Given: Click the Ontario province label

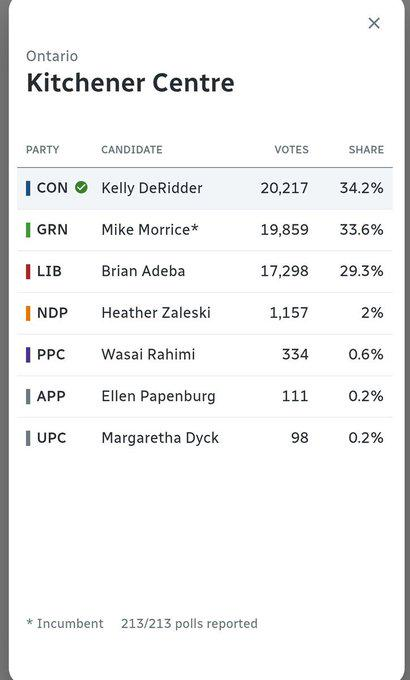Looking at the screenshot, I should click(52, 56).
